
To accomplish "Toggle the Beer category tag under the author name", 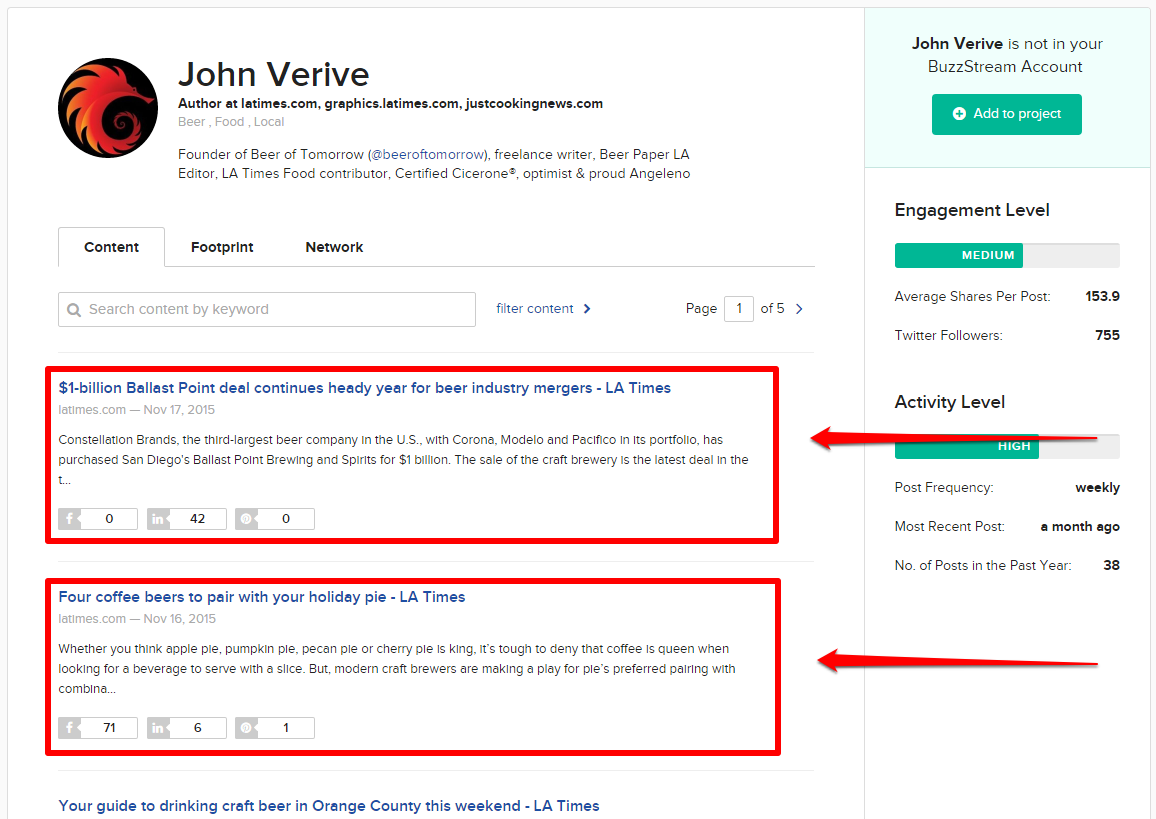I will click(191, 121).
